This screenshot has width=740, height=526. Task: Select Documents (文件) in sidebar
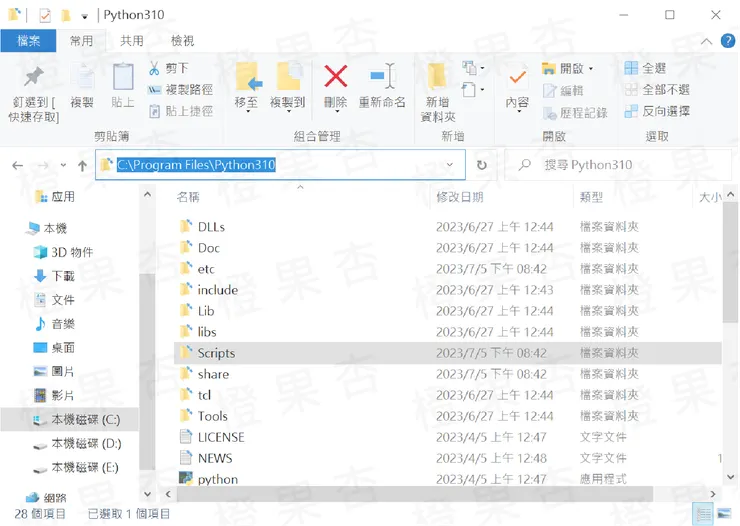pyautogui.click(x=54, y=300)
